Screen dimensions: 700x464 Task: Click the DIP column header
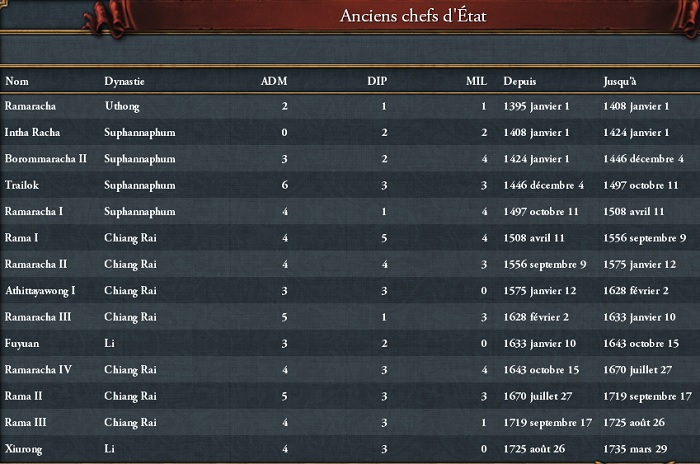[x=377, y=81]
